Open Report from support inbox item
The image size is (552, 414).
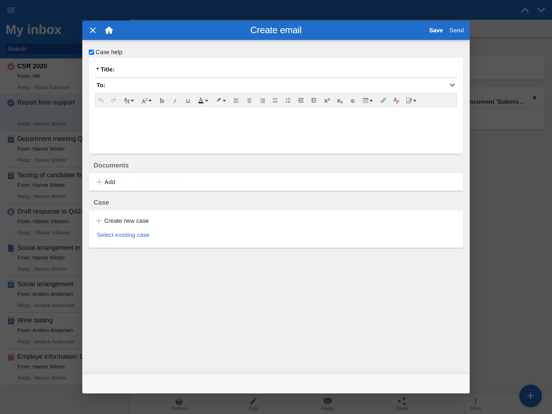coord(41,113)
